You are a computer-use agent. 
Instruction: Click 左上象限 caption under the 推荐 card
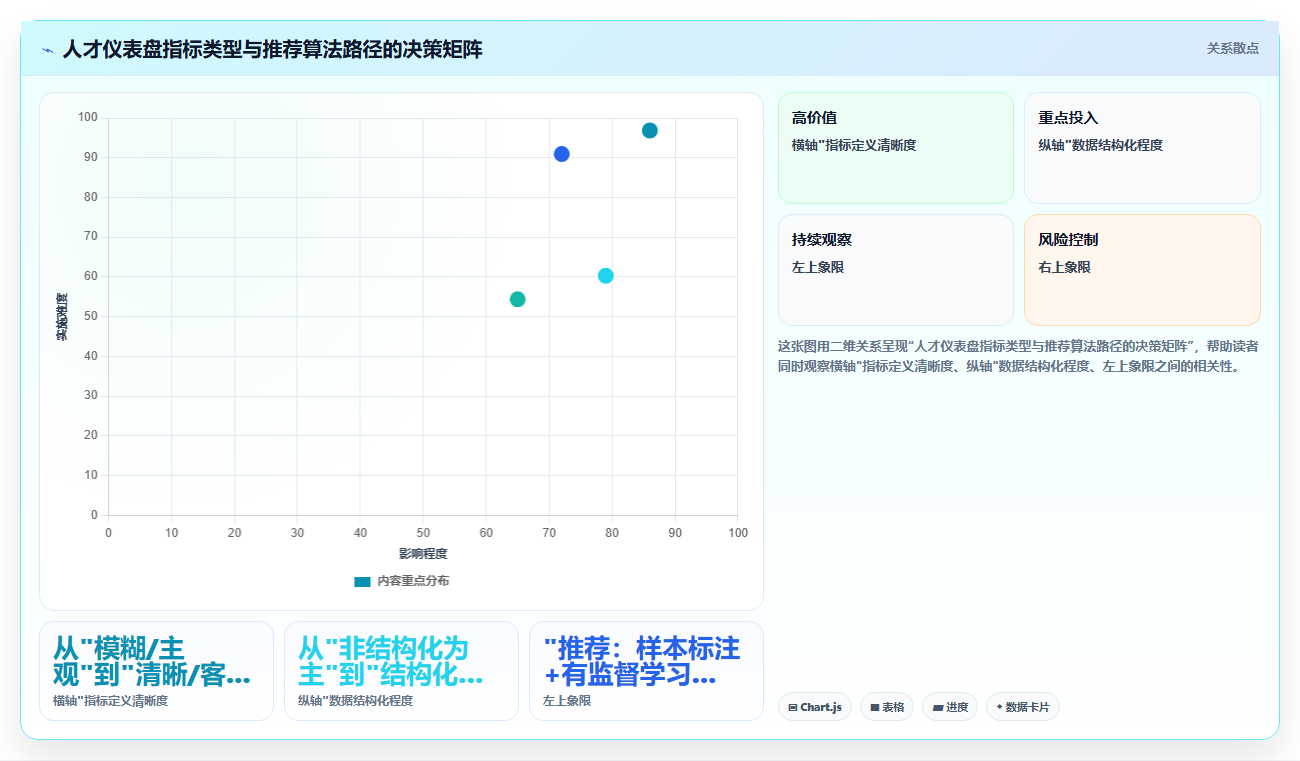pyautogui.click(x=567, y=701)
